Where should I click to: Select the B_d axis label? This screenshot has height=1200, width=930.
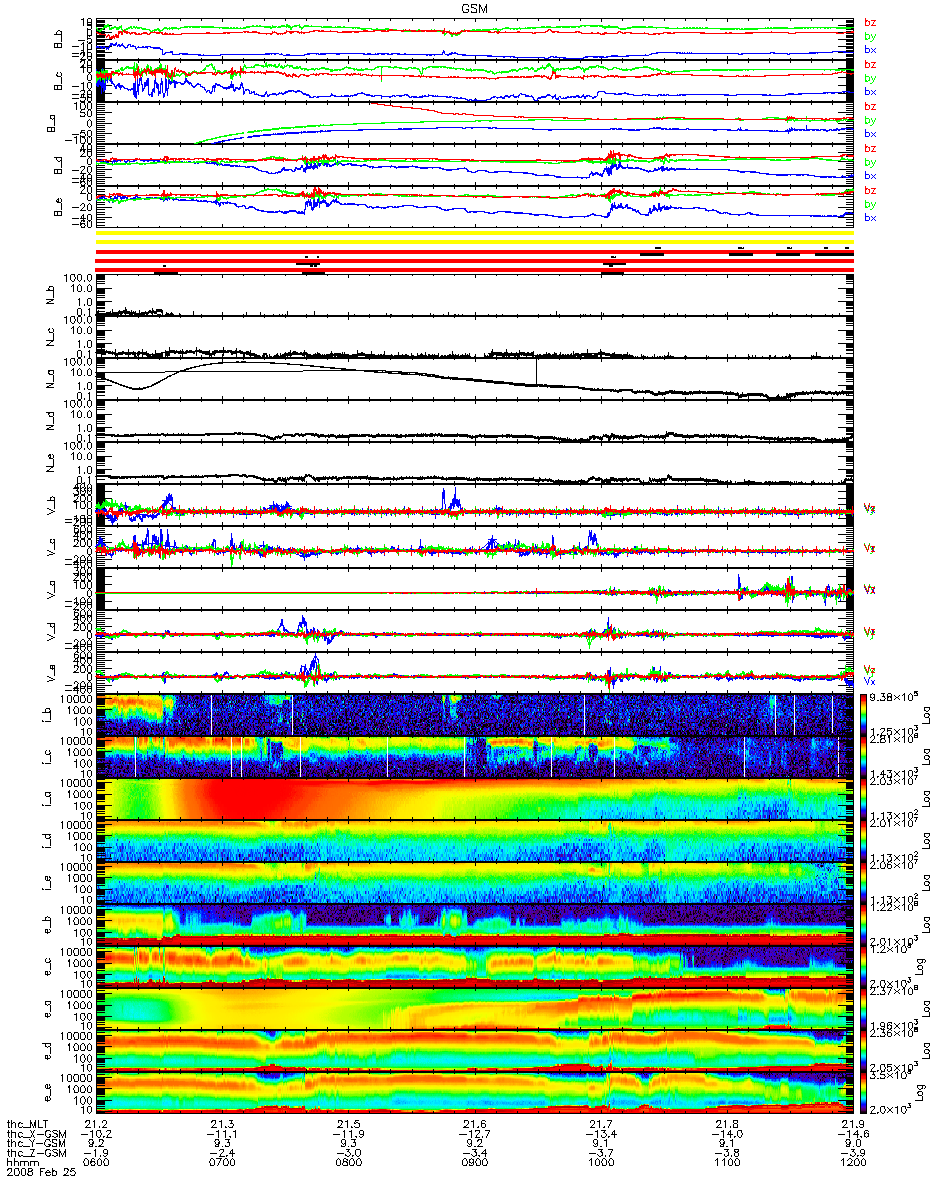click(x=58, y=165)
